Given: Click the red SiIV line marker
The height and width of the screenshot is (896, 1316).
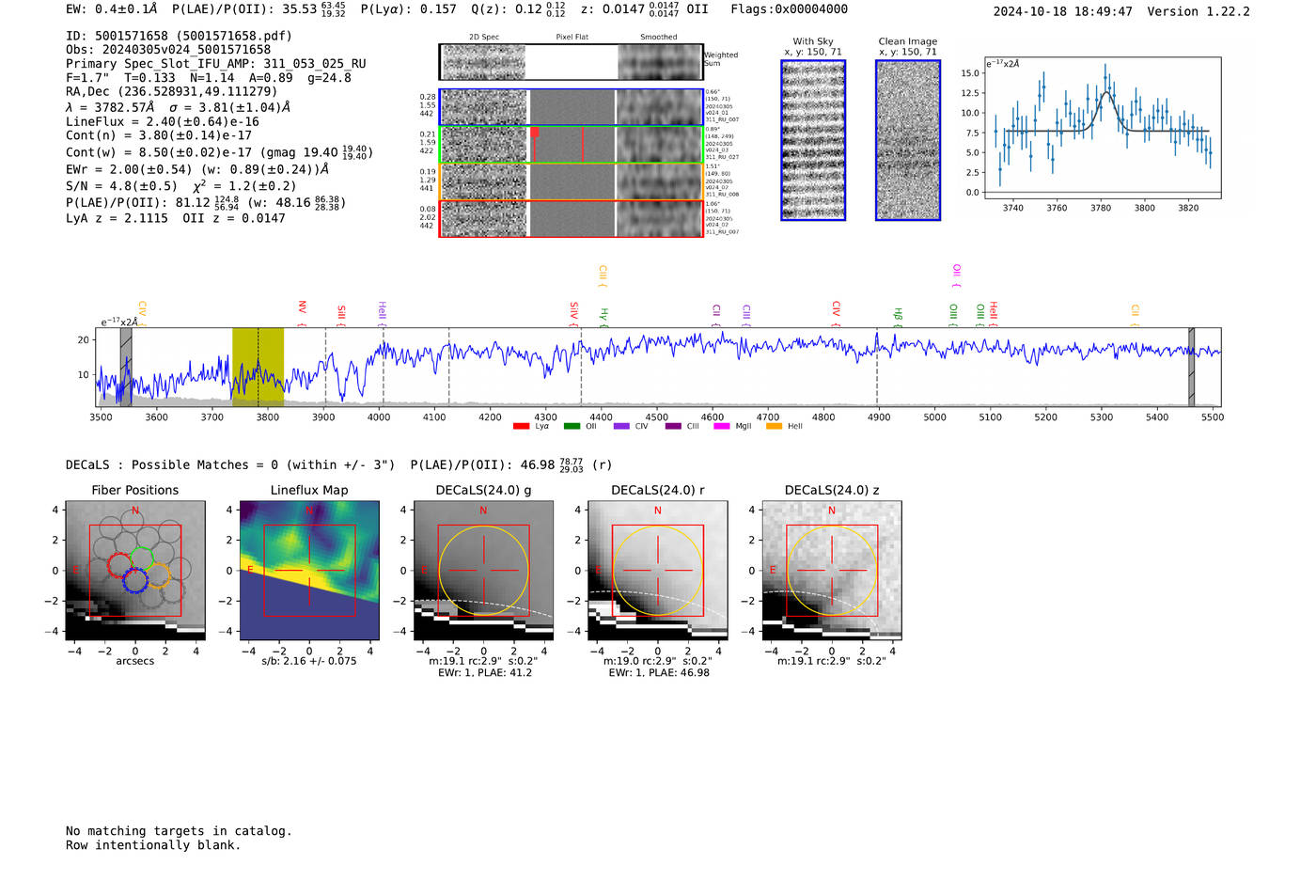Looking at the screenshot, I should pyautogui.click(x=573, y=312).
